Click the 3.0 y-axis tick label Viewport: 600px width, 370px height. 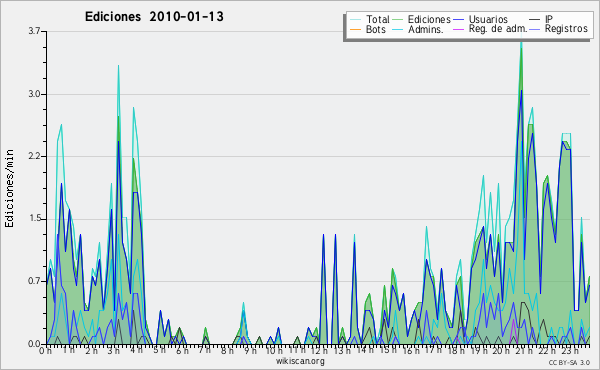[x=34, y=94]
